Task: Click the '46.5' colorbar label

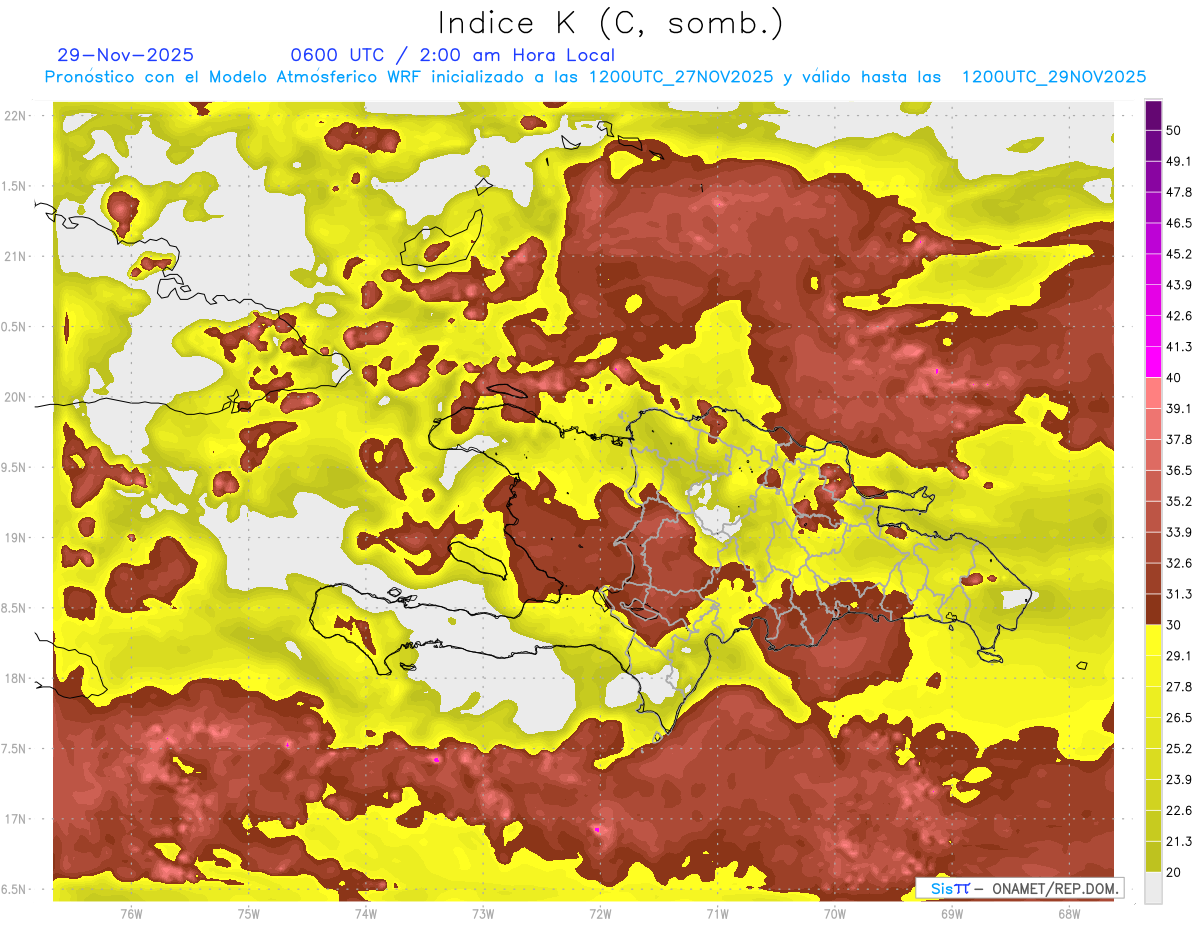Action: coord(1180,223)
